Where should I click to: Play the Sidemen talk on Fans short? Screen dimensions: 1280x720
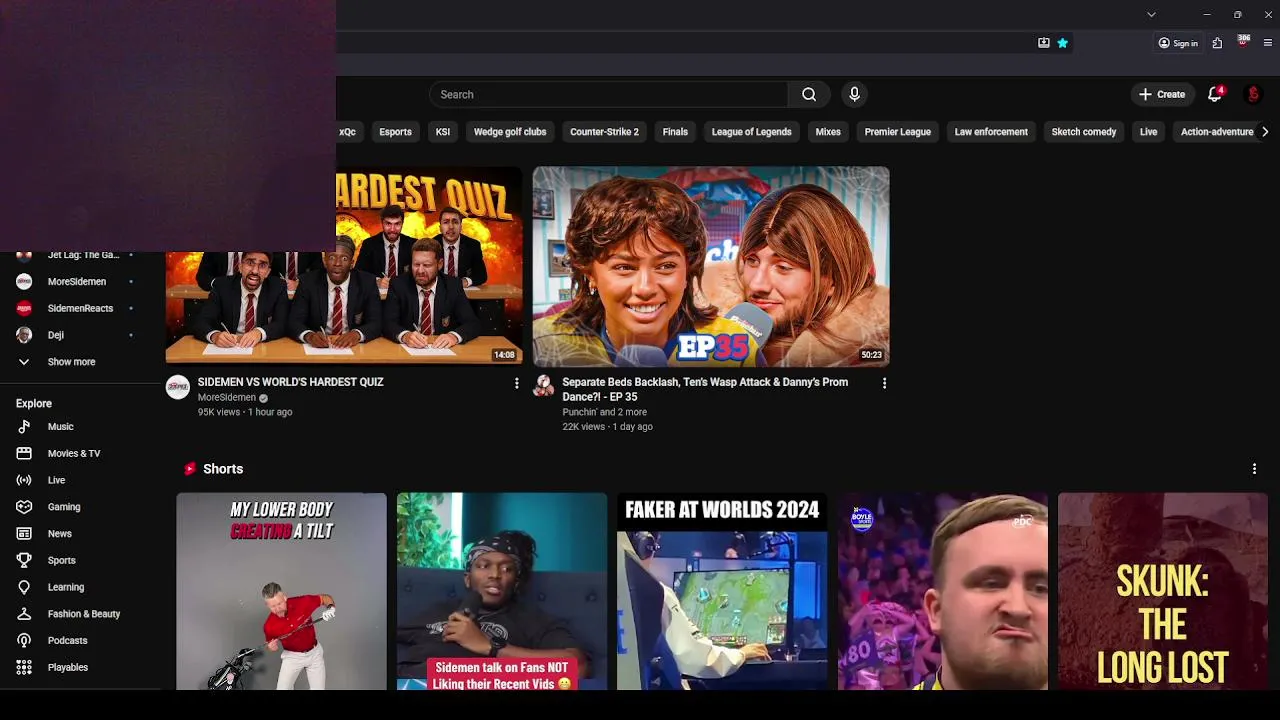[502, 591]
